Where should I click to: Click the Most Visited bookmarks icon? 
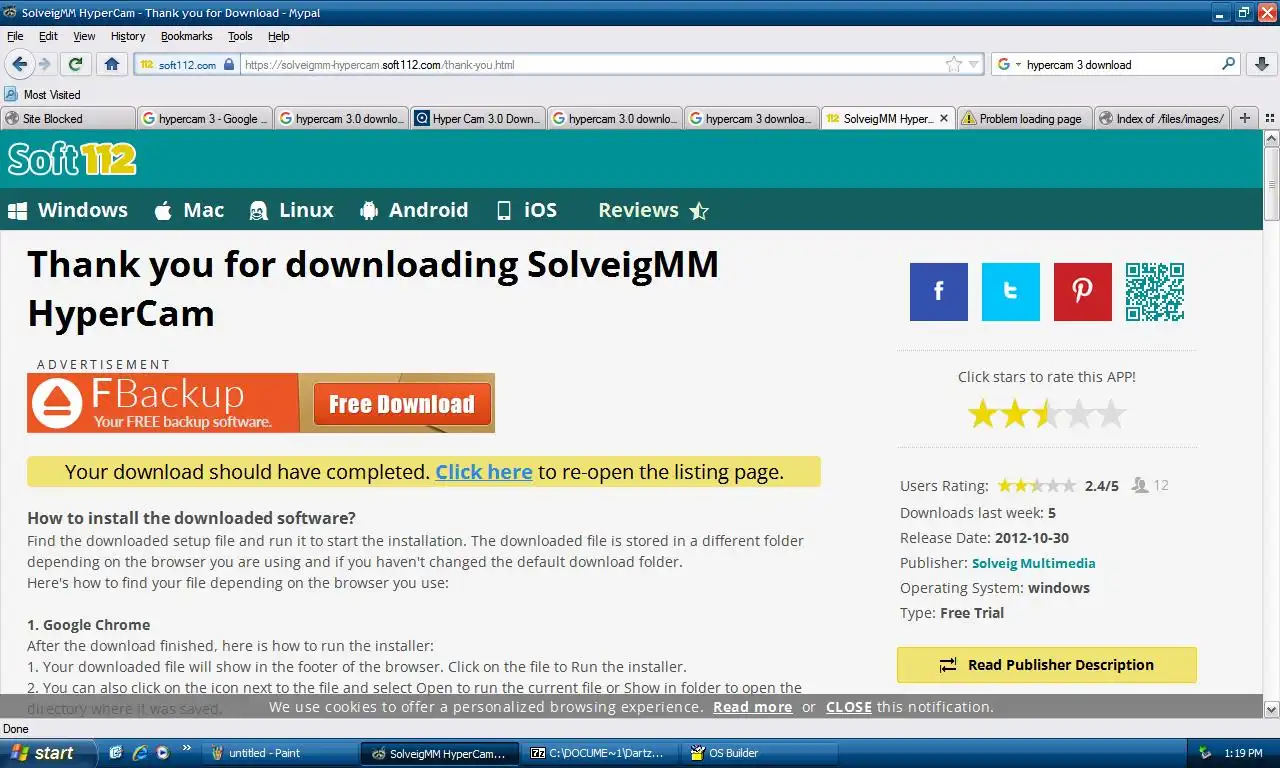click(x=11, y=95)
